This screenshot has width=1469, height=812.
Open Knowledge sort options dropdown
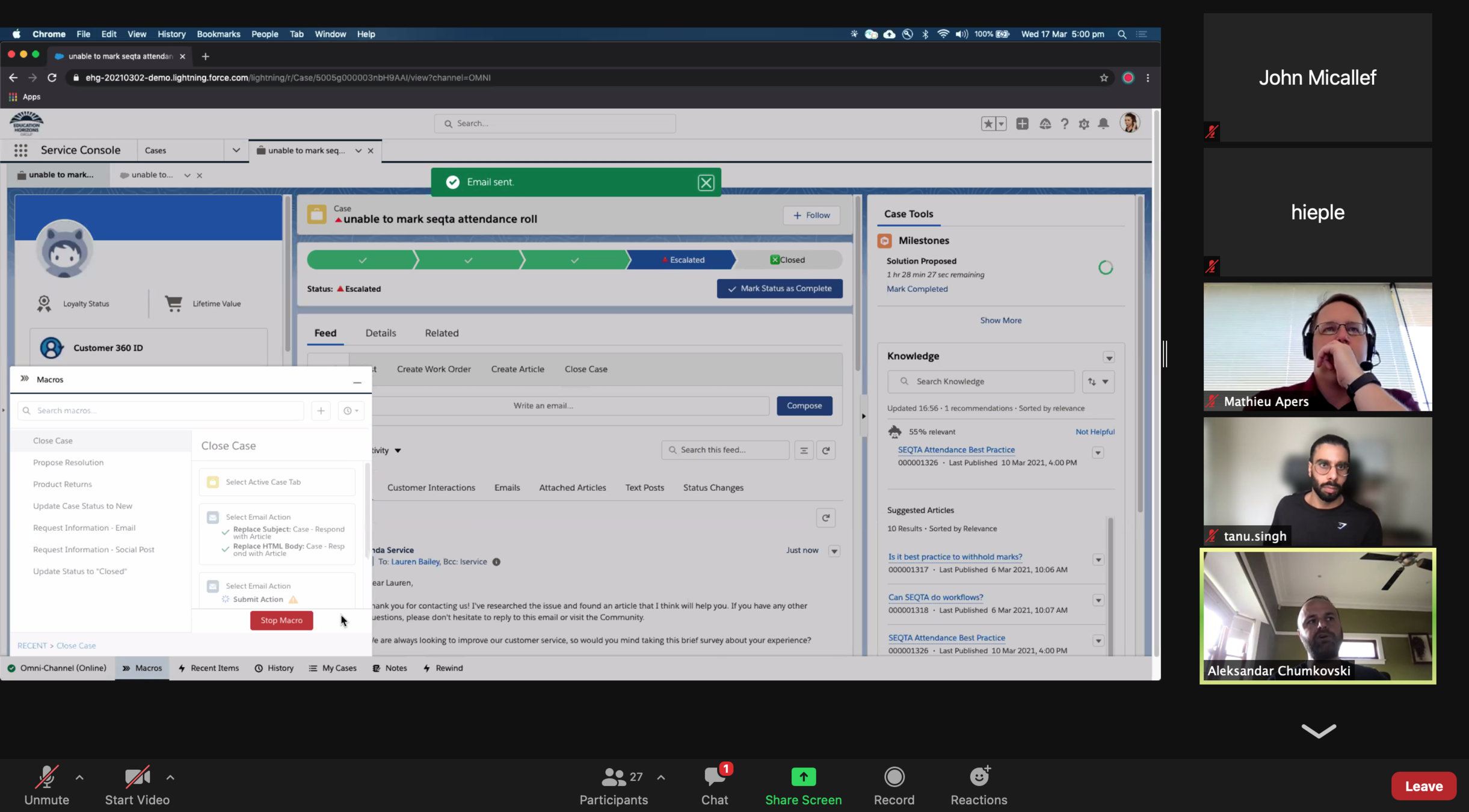[1098, 382]
